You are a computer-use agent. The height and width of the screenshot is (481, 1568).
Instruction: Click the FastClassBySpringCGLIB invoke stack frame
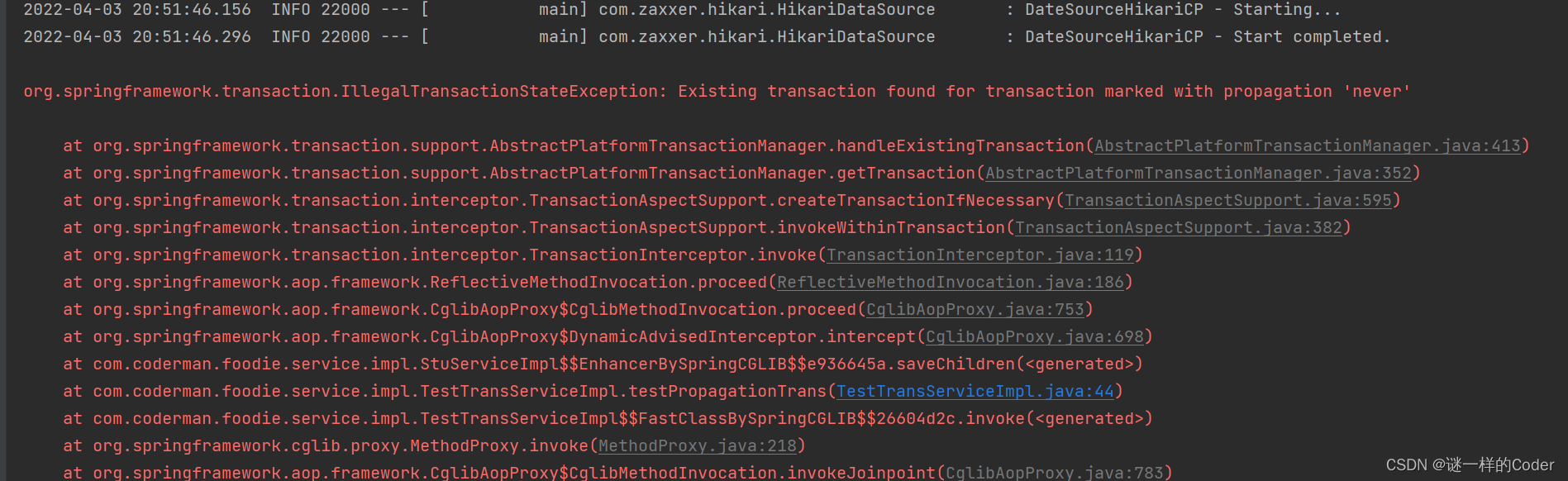(608, 419)
